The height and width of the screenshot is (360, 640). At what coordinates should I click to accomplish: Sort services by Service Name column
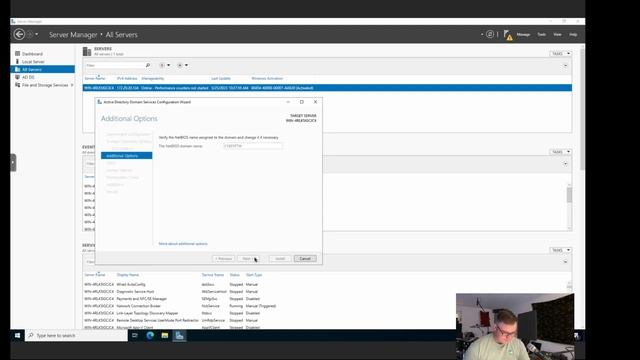point(213,275)
